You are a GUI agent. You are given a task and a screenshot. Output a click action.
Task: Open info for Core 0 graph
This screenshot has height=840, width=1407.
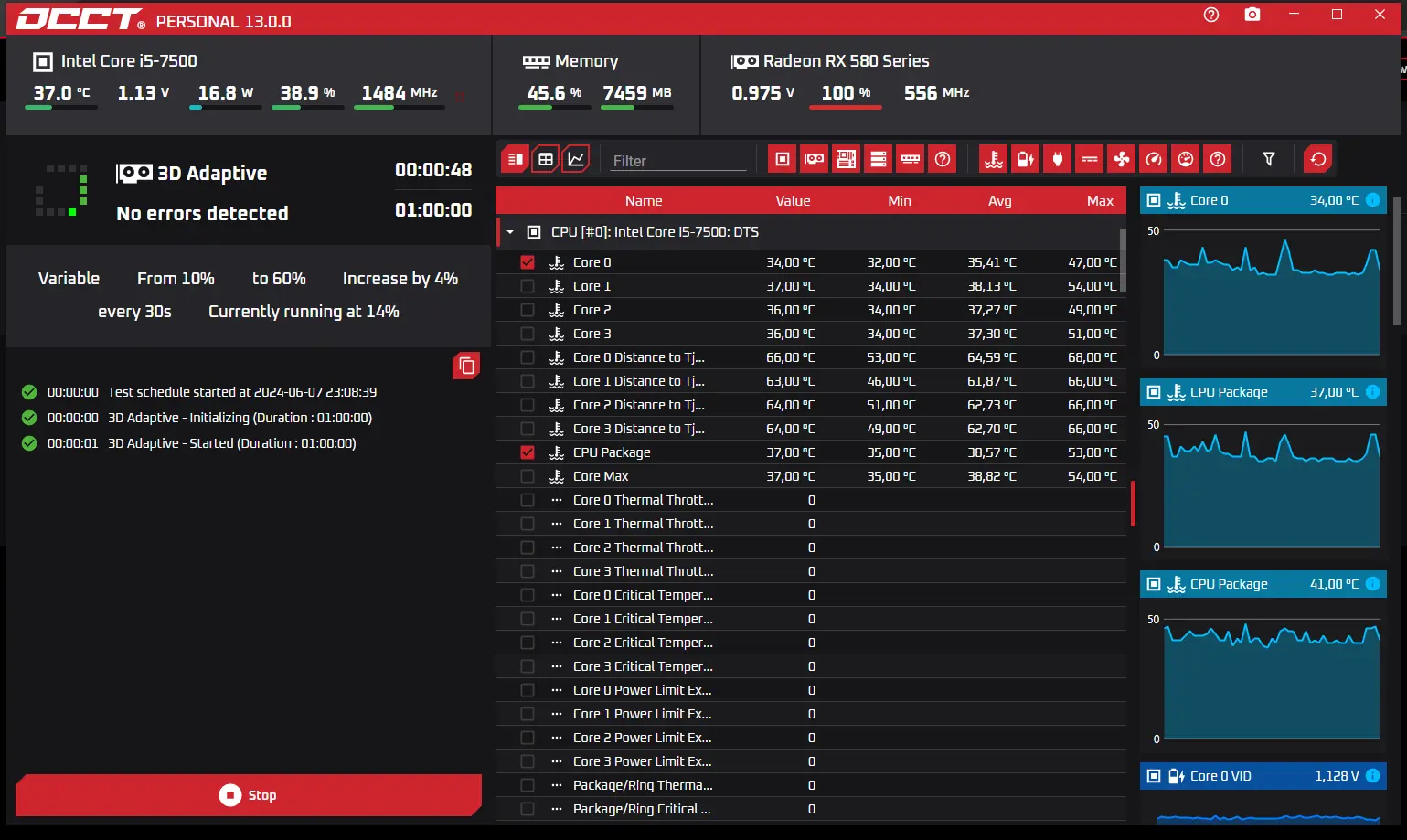click(1372, 200)
